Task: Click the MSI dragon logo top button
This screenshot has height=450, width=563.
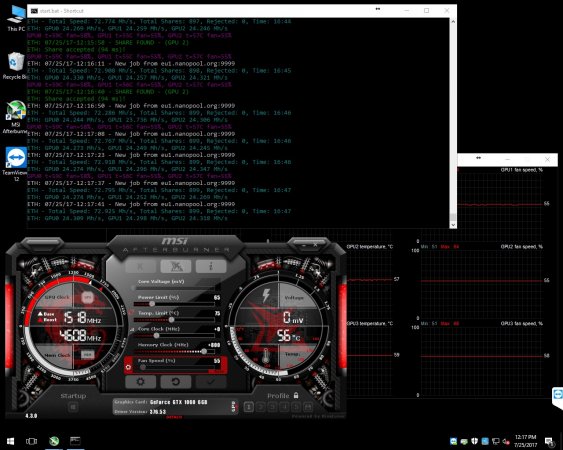Action: (x=176, y=266)
